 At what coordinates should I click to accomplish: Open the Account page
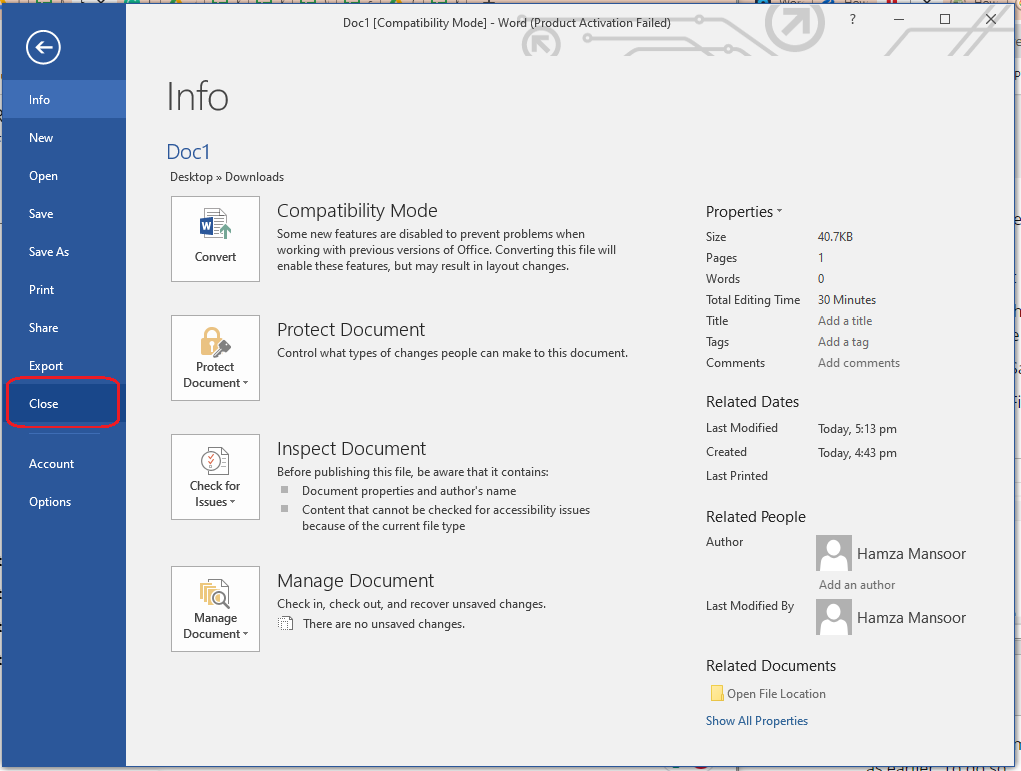pyautogui.click(x=63, y=464)
